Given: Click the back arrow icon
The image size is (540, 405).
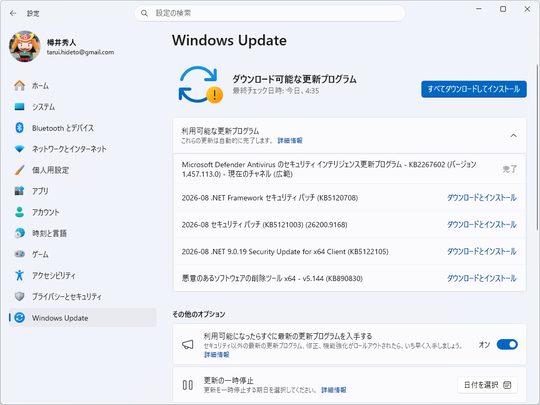Looking at the screenshot, I should pos(13,13).
